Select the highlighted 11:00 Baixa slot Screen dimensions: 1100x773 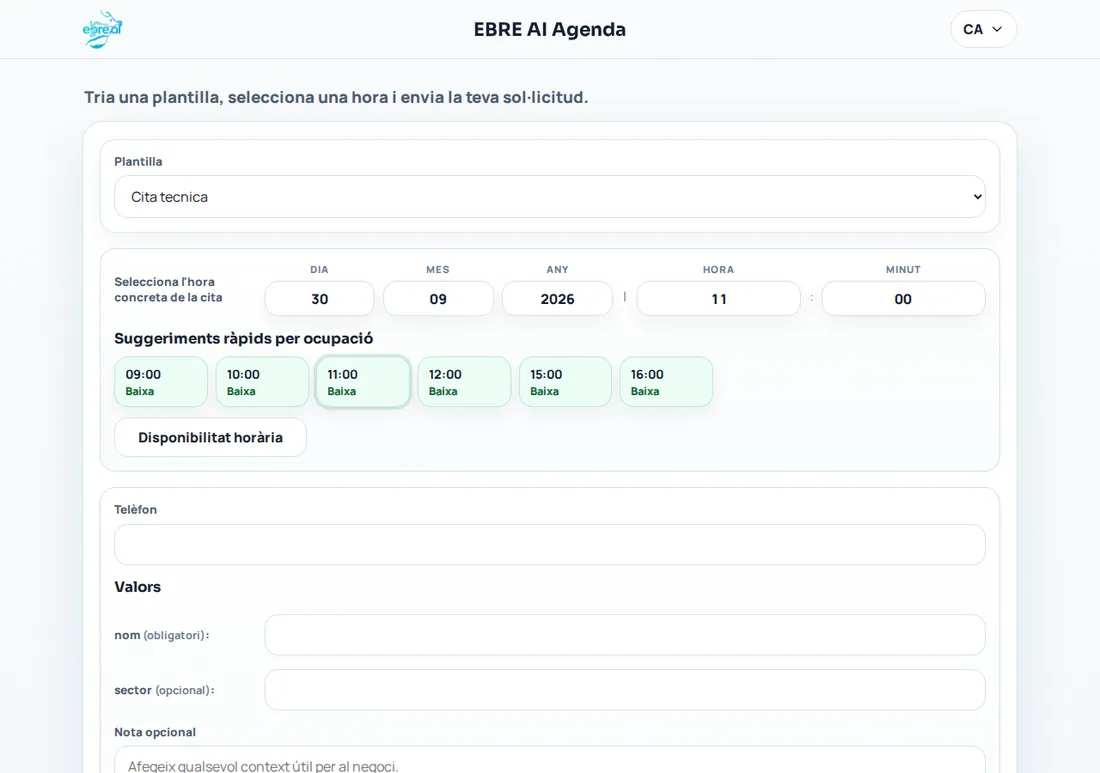pyautogui.click(x=363, y=382)
